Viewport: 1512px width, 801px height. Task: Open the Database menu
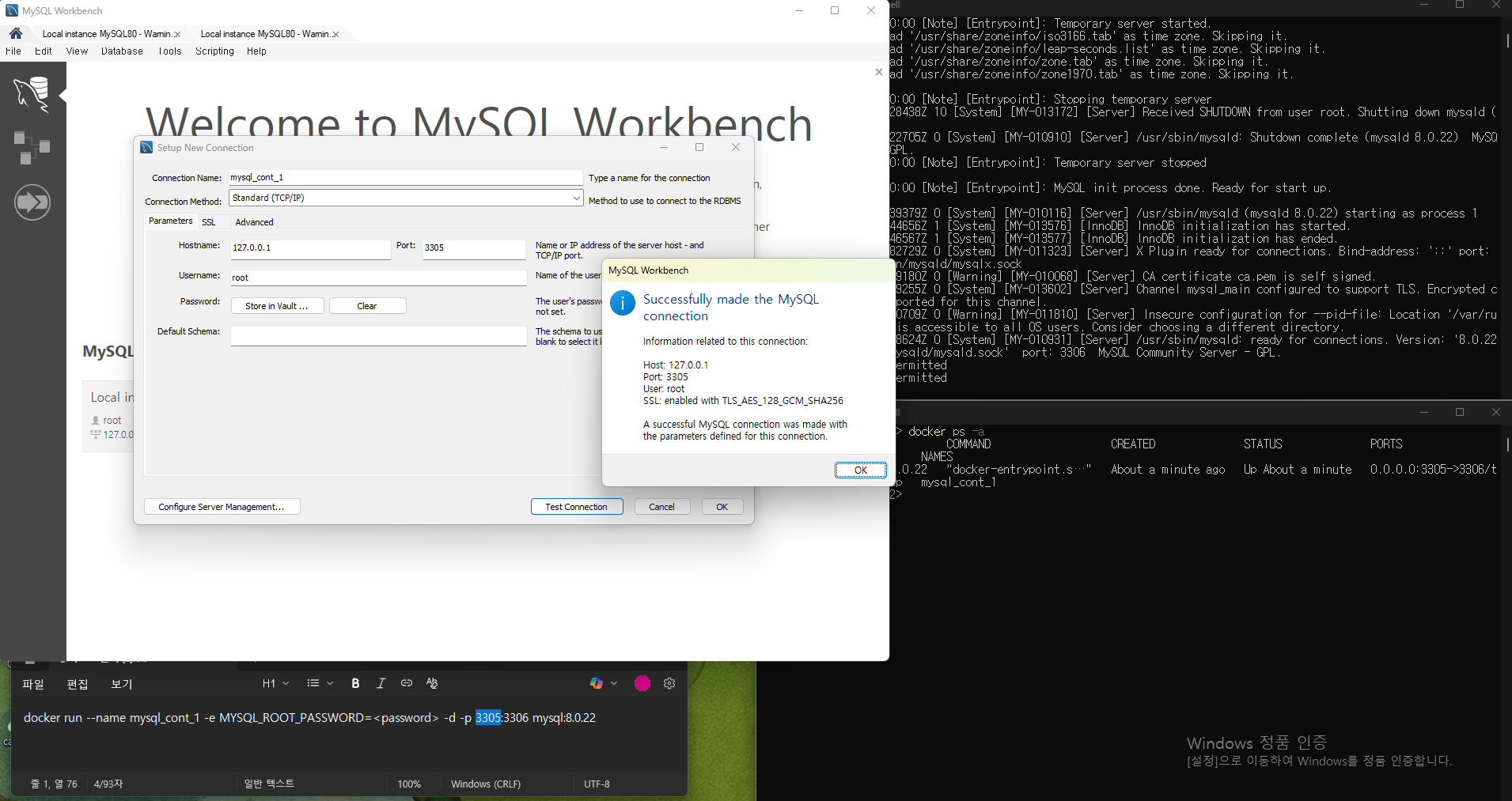click(x=122, y=51)
